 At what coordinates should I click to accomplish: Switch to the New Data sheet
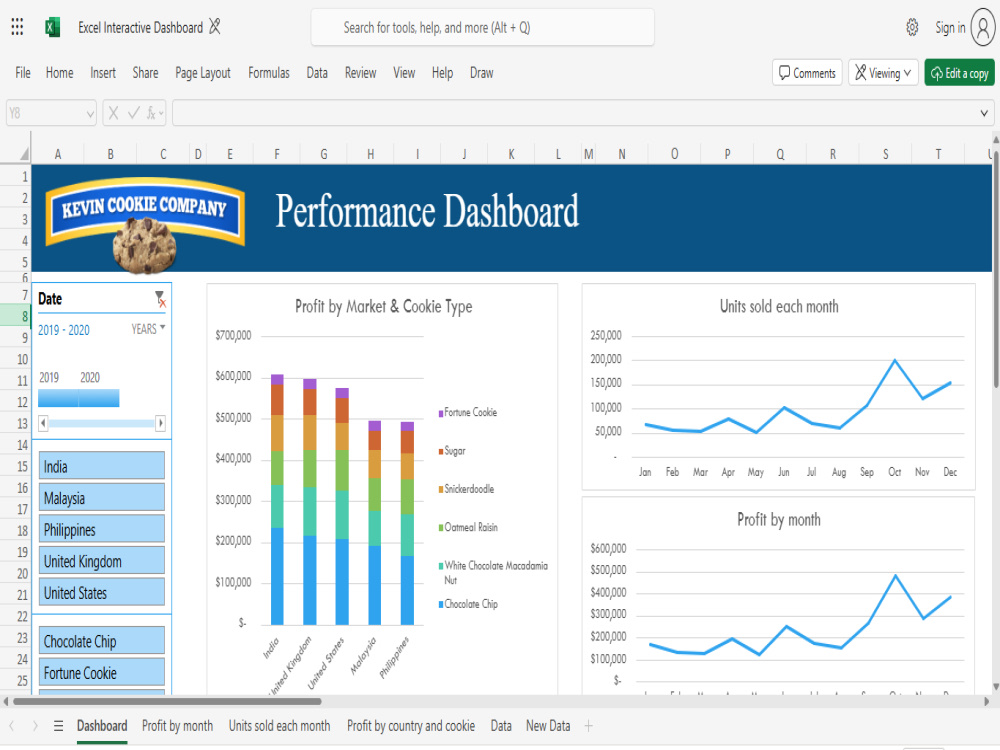548,726
